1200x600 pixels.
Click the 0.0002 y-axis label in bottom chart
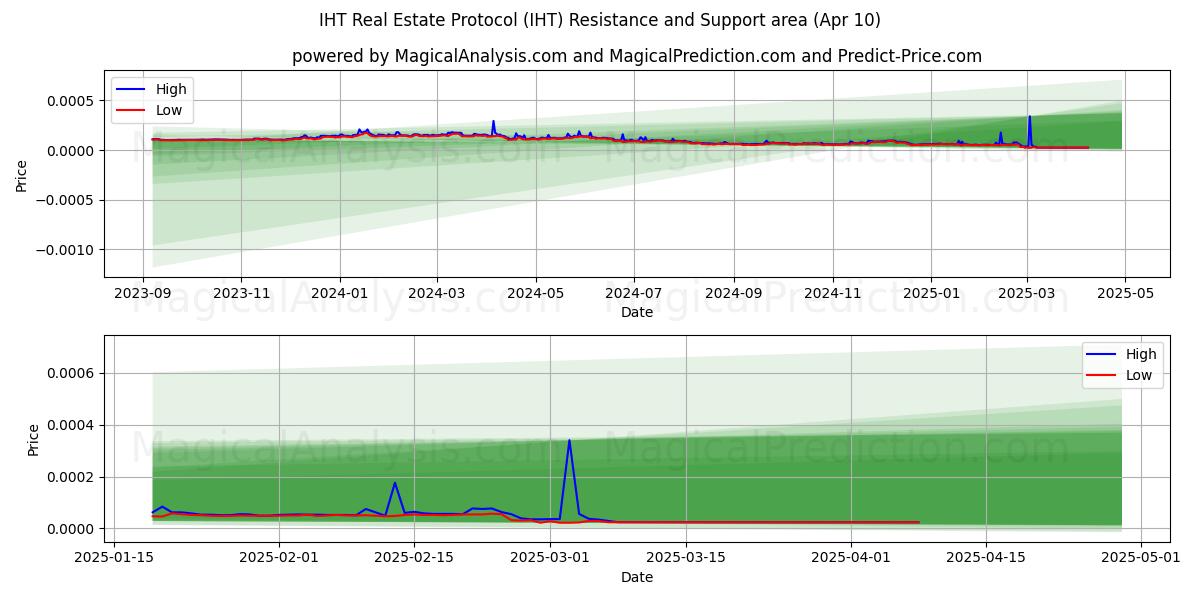[70, 477]
